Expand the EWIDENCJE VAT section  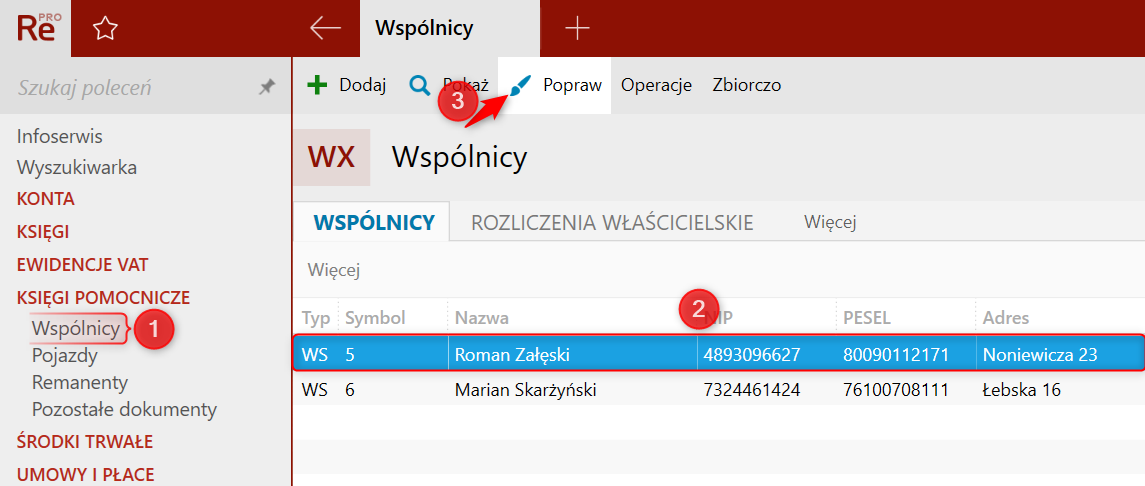pos(77,264)
